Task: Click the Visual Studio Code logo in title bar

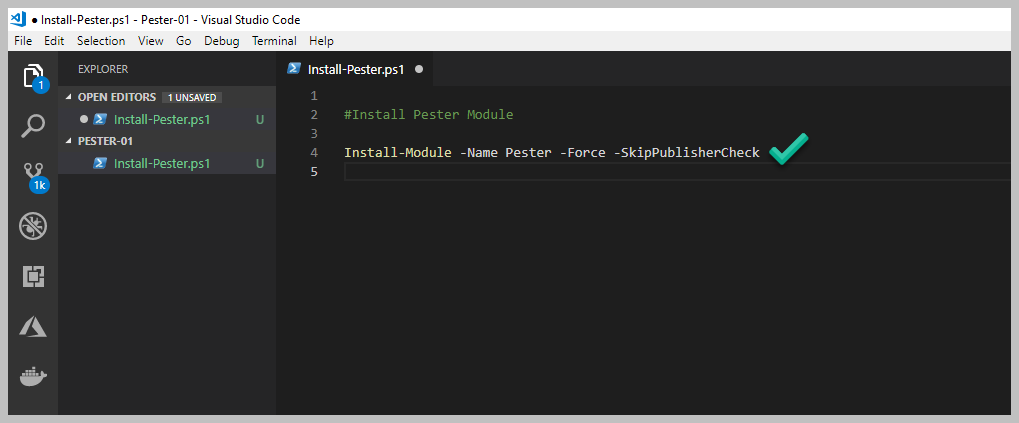Action: [x=19, y=19]
